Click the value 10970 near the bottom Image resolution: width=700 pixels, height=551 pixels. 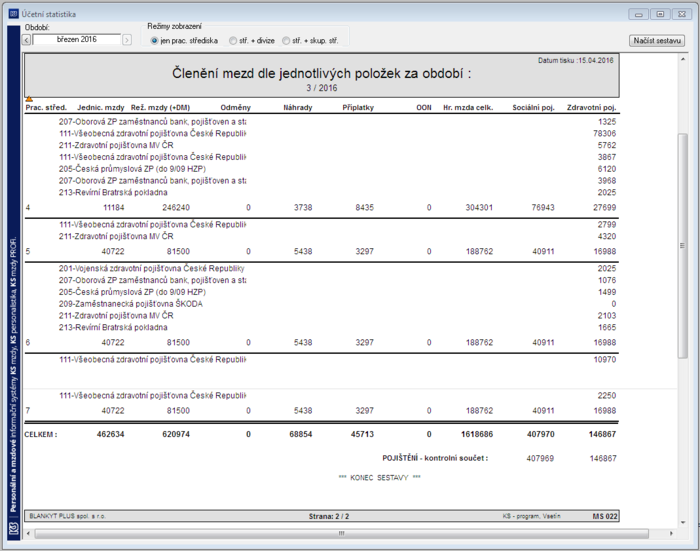(x=604, y=359)
